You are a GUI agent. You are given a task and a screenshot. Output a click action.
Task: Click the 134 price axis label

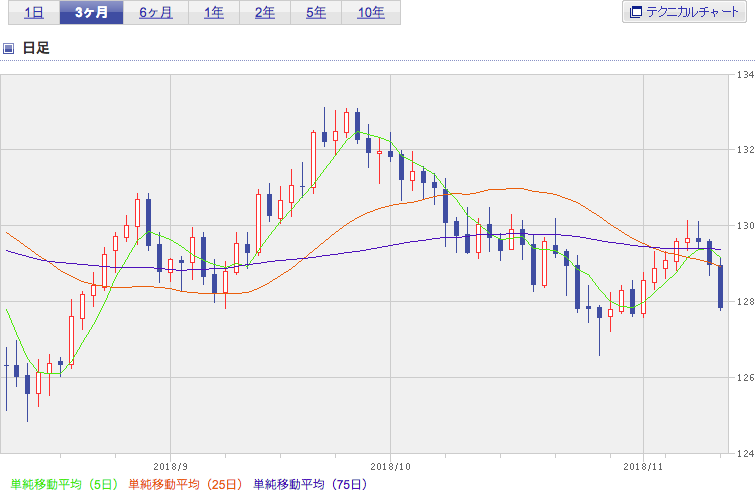click(x=745, y=75)
